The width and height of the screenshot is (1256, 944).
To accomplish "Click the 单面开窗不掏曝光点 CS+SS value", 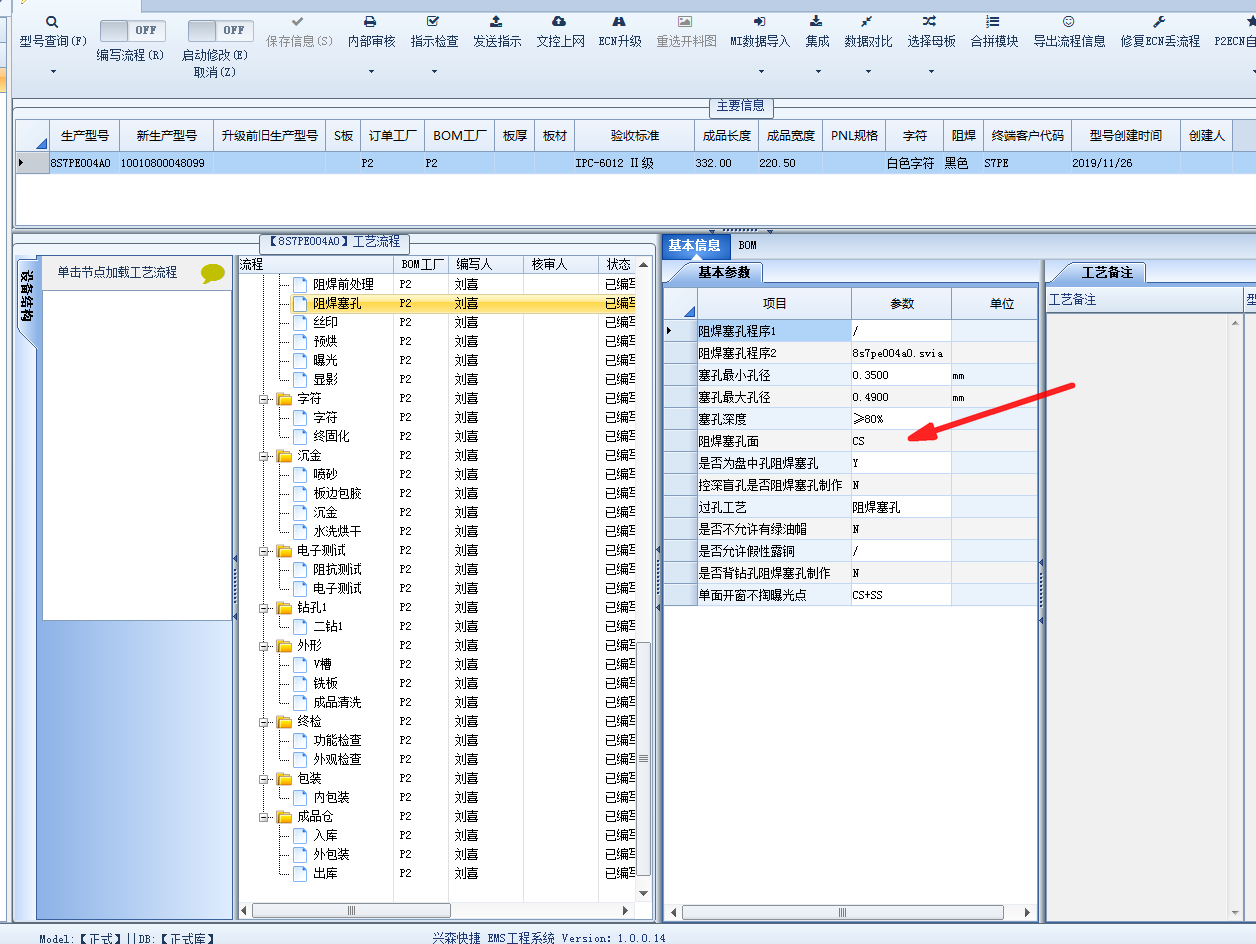I will [x=901, y=595].
